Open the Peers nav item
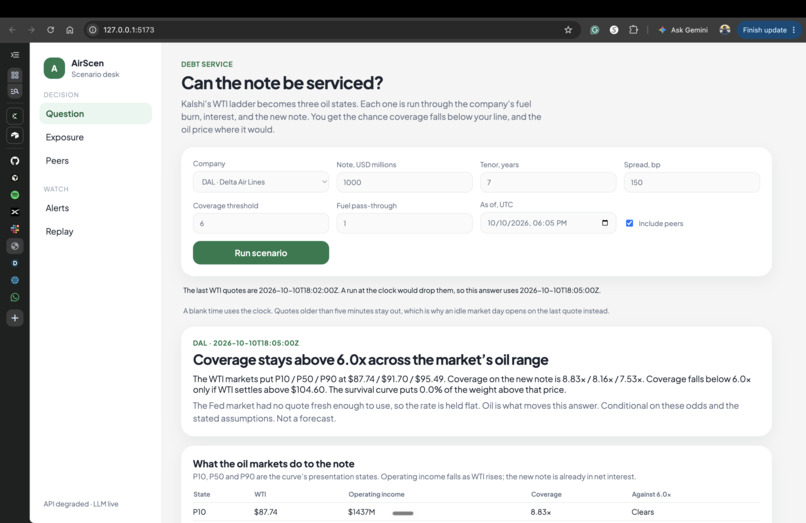The height and width of the screenshot is (523, 806). [x=57, y=160]
